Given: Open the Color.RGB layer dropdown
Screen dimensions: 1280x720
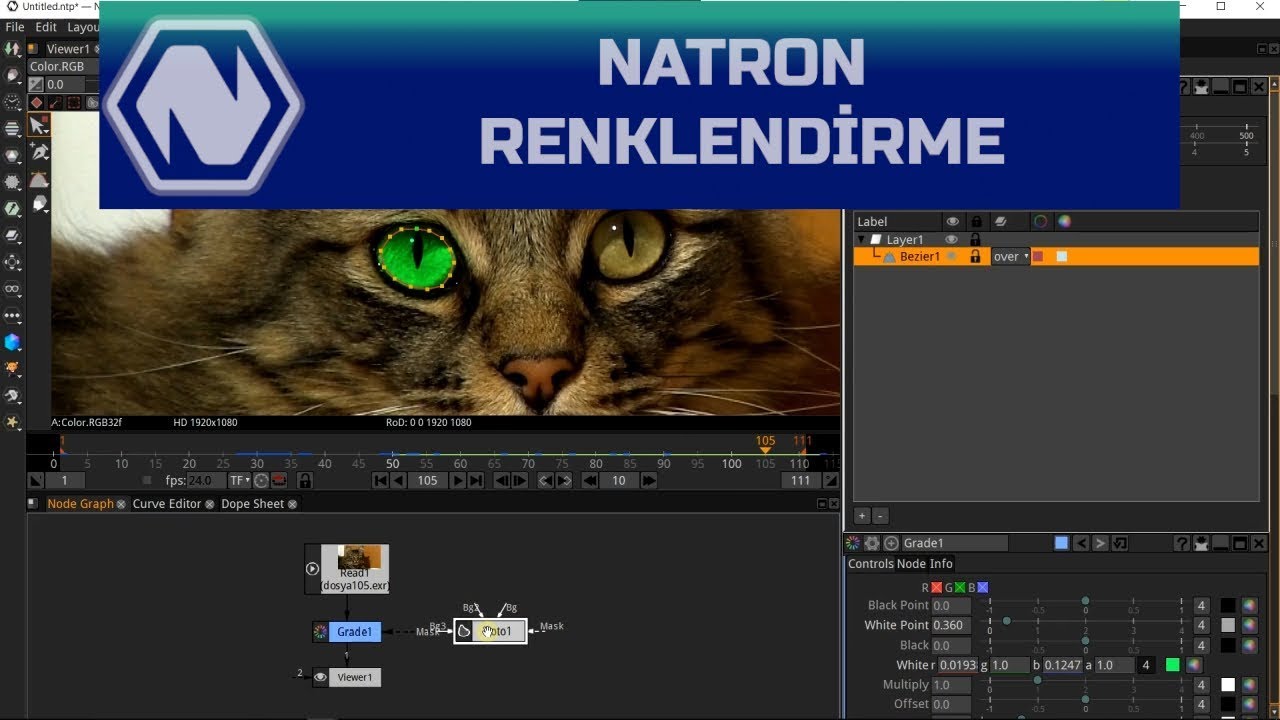Looking at the screenshot, I should point(62,67).
